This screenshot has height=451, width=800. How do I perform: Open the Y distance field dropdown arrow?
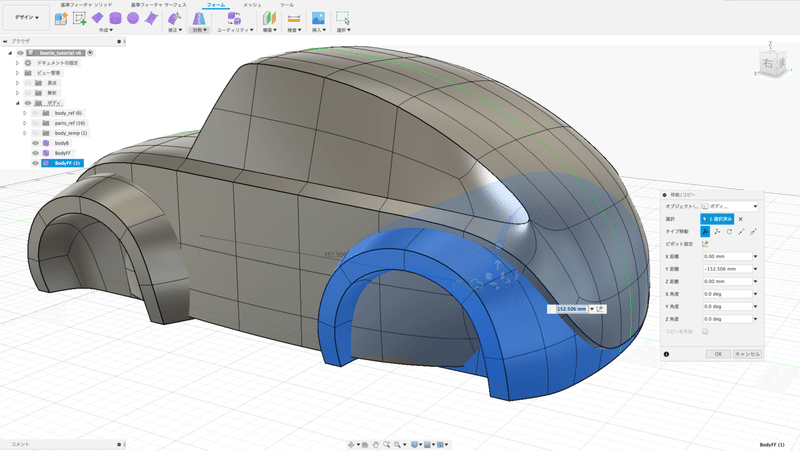[x=755, y=269]
